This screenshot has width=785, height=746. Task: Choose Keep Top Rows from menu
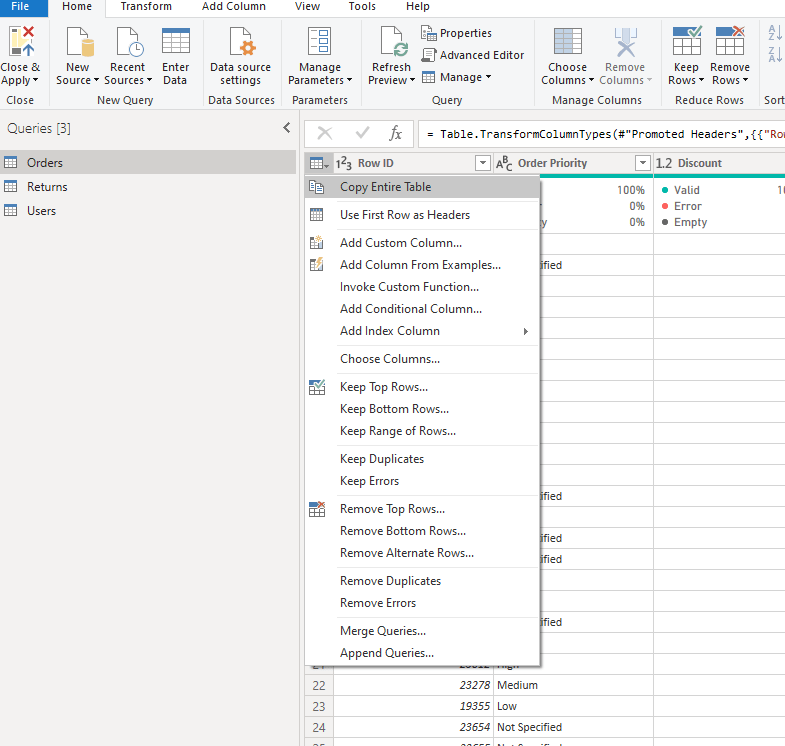(x=422, y=388)
